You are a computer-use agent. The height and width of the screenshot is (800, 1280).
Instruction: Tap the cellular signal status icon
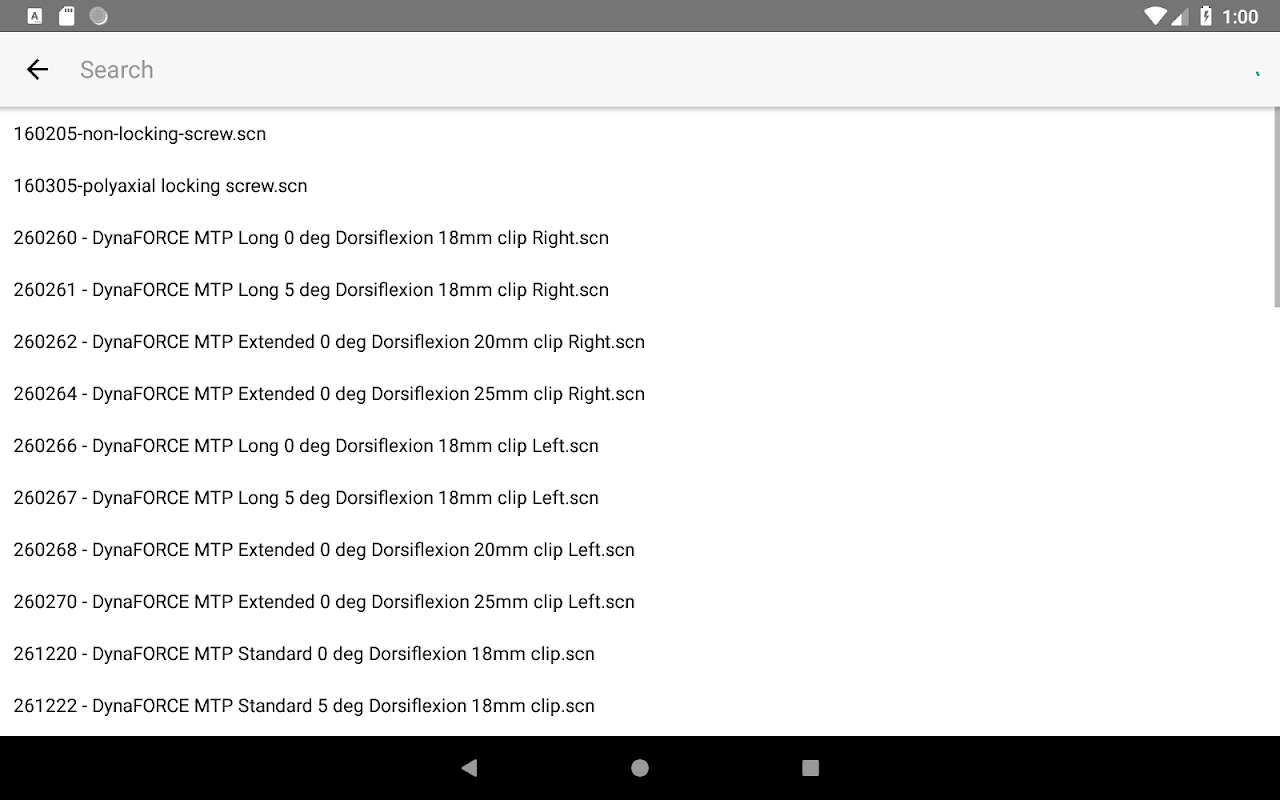point(1180,16)
